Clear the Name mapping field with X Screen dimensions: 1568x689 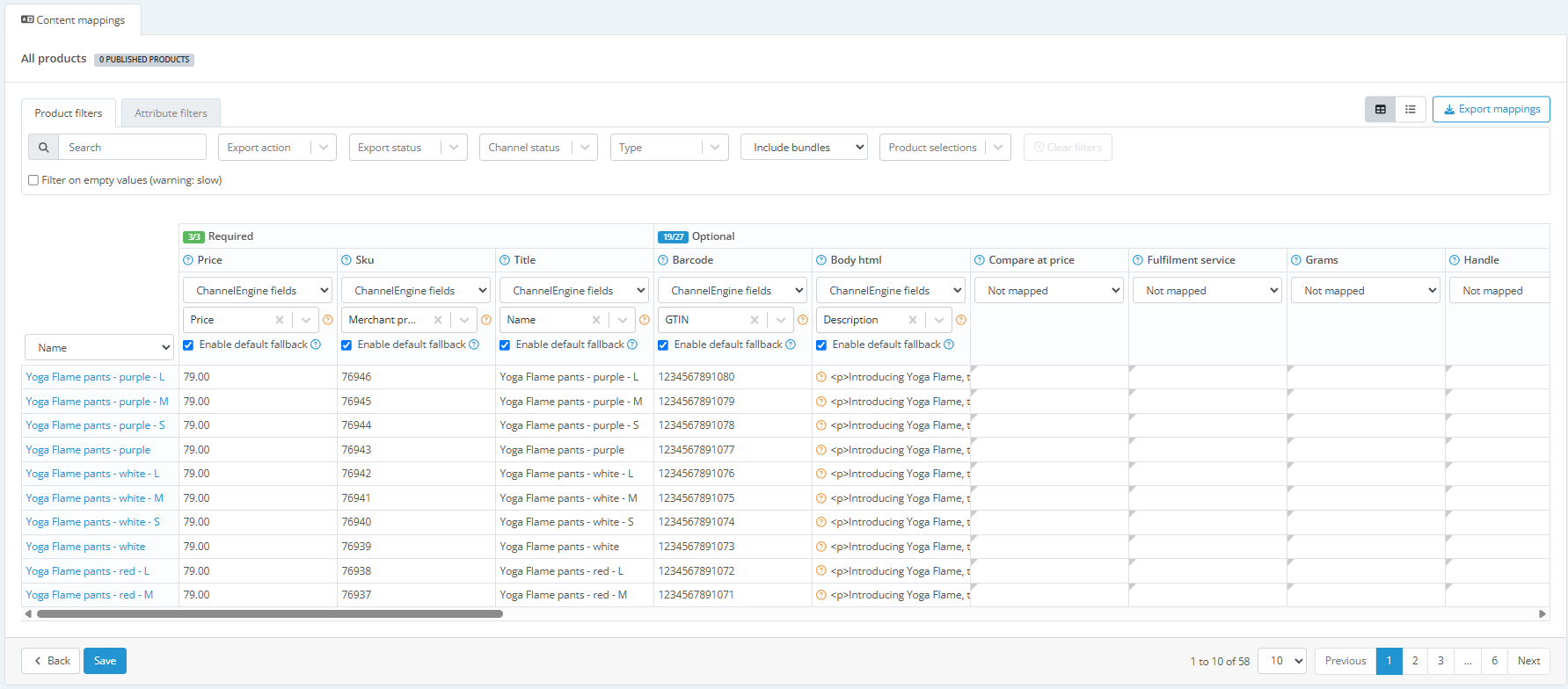pyautogui.click(x=596, y=320)
